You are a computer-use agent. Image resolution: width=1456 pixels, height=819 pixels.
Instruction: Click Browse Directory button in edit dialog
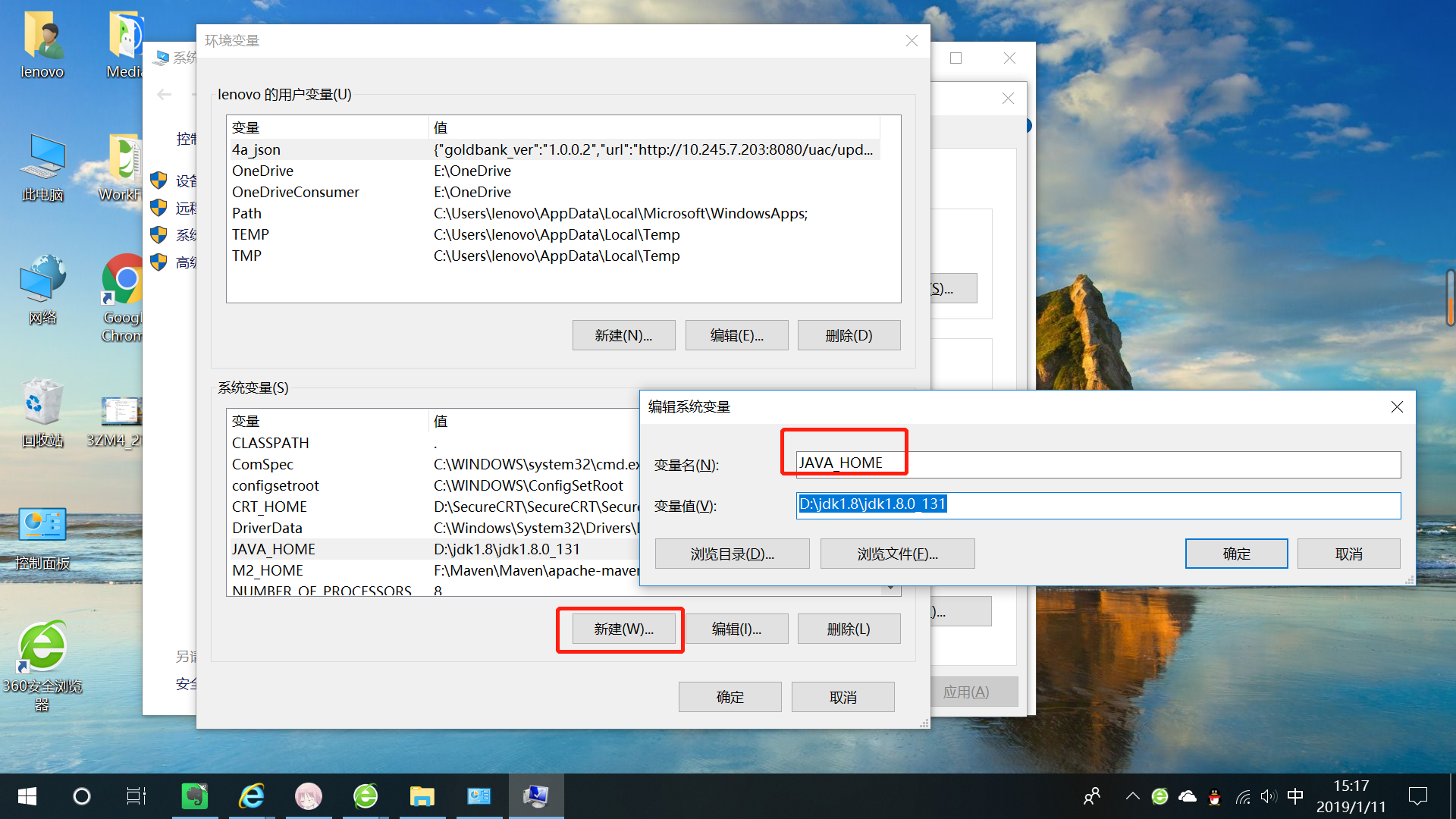732,554
